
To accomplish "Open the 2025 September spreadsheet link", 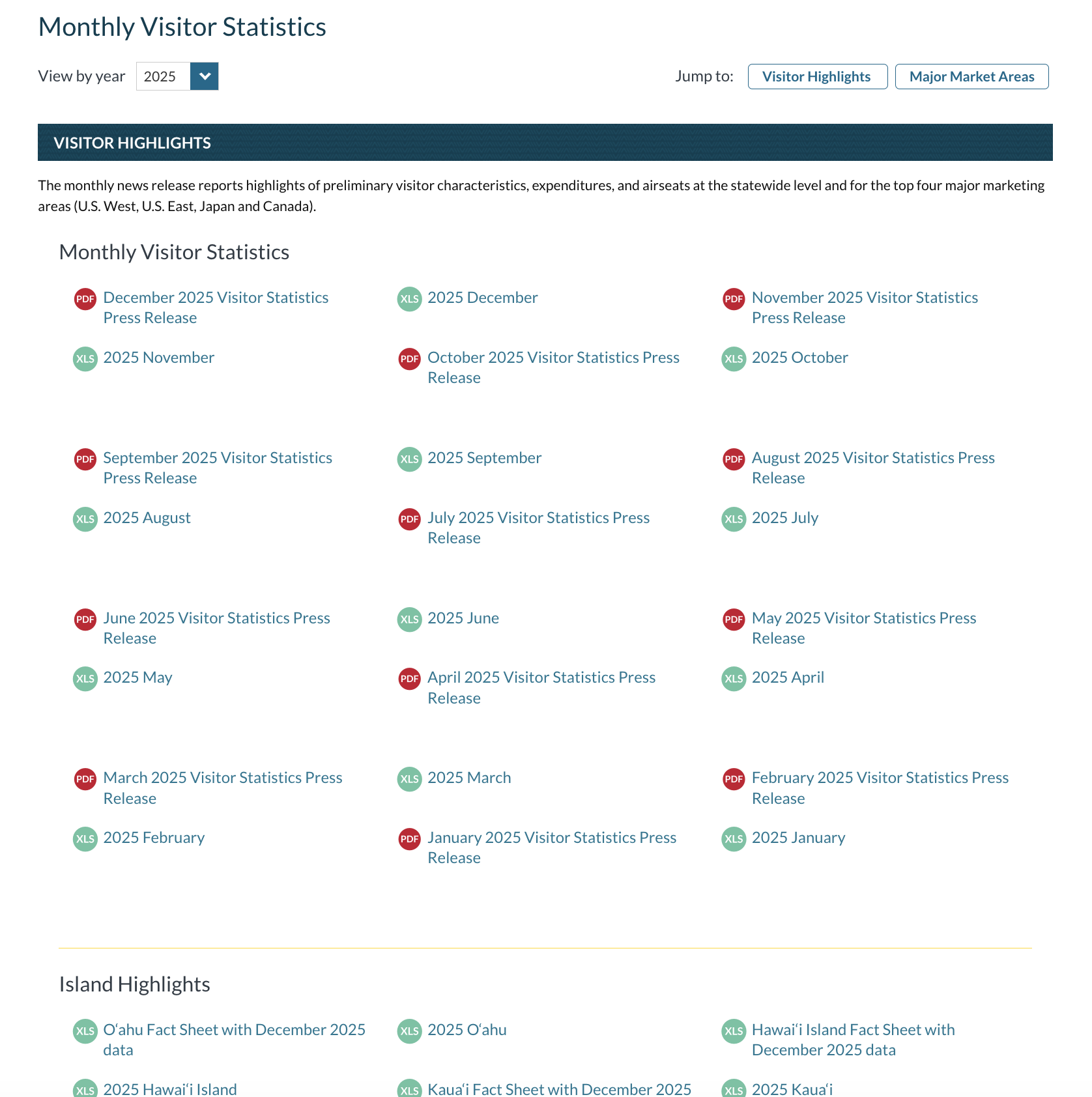I will click(485, 458).
